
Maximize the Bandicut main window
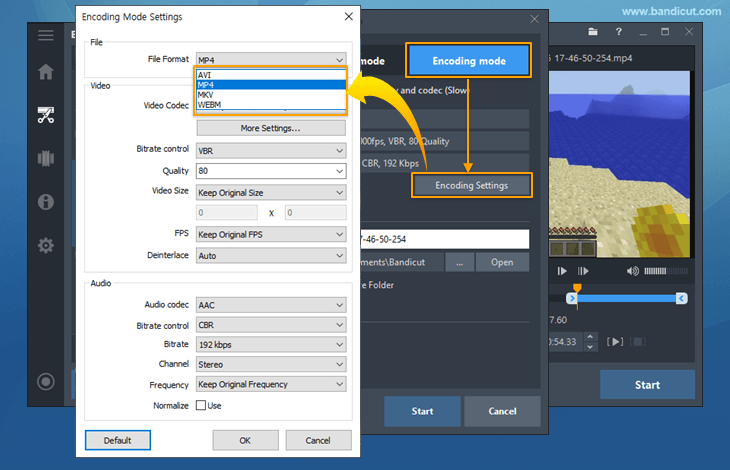(665, 32)
